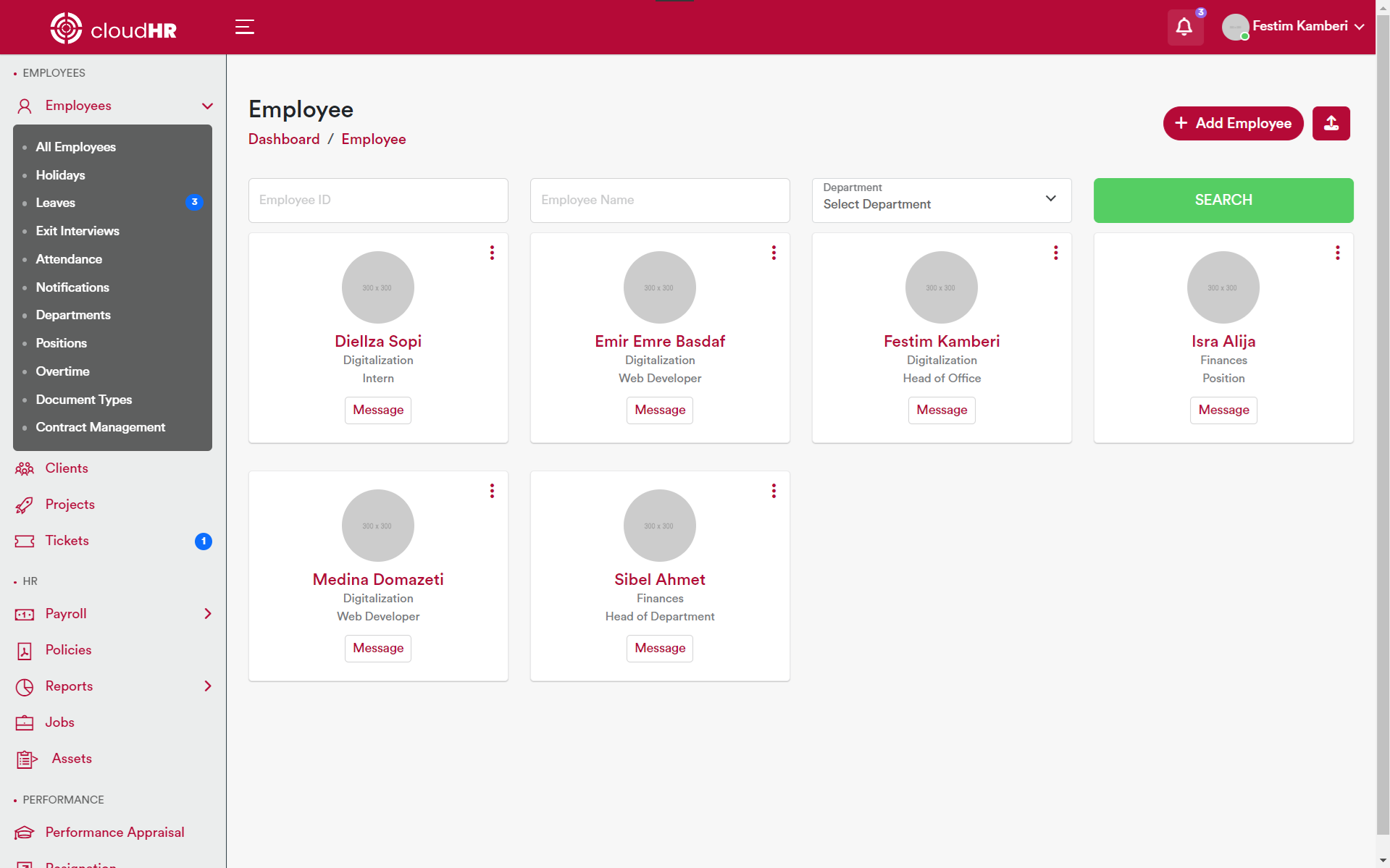
Task: Open the Select Department dropdown
Action: (941, 200)
